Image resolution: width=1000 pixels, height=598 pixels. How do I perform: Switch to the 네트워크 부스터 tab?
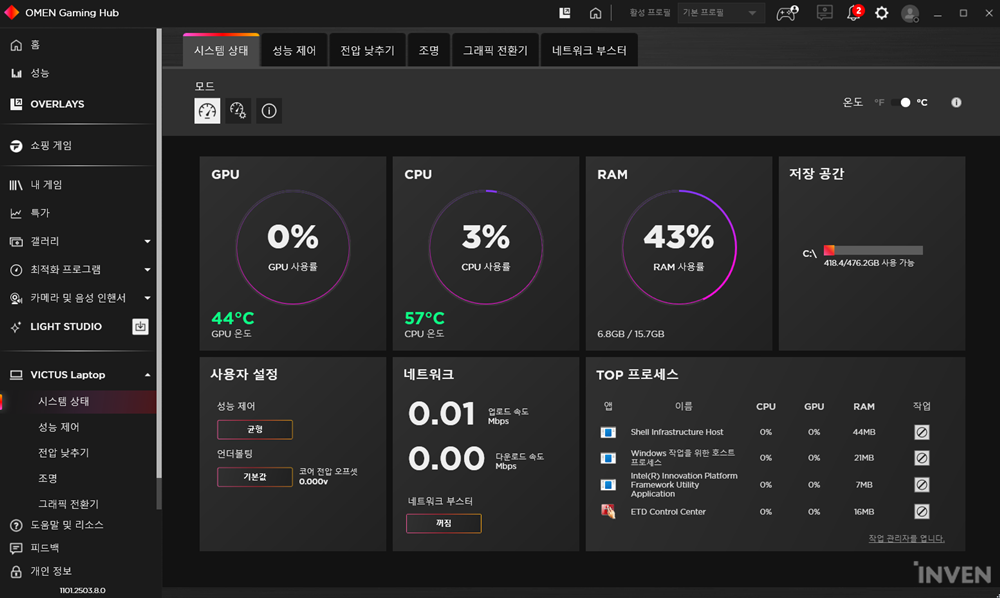(x=589, y=50)
